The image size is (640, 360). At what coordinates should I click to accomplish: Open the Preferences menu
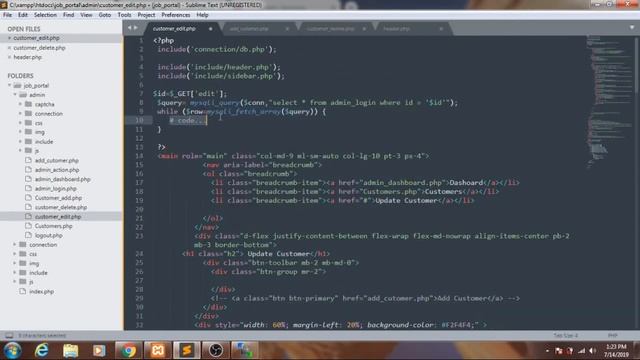point(176,15)
